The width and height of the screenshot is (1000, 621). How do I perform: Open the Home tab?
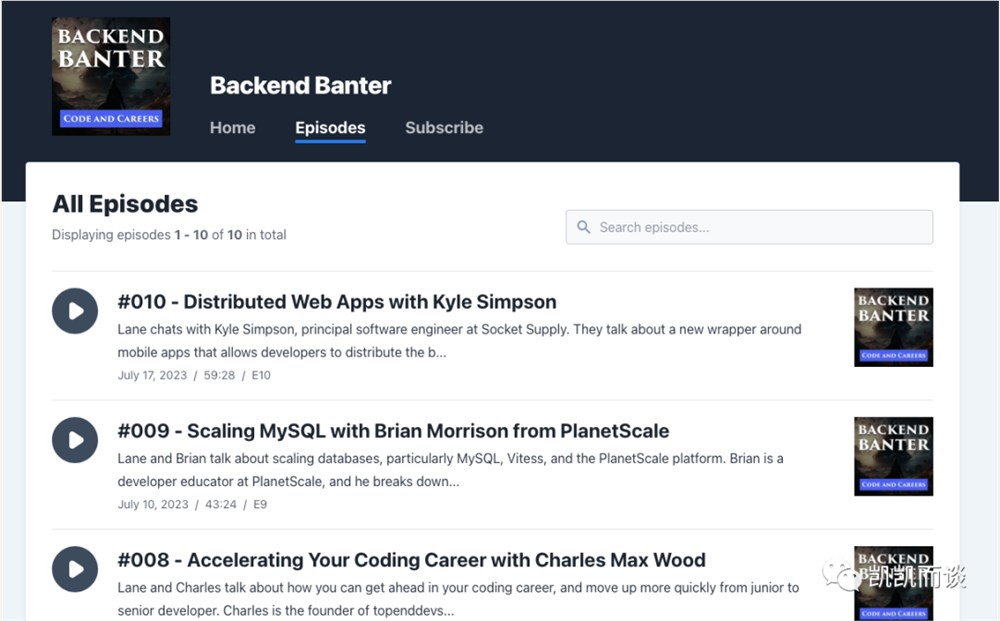coord(233,128)
